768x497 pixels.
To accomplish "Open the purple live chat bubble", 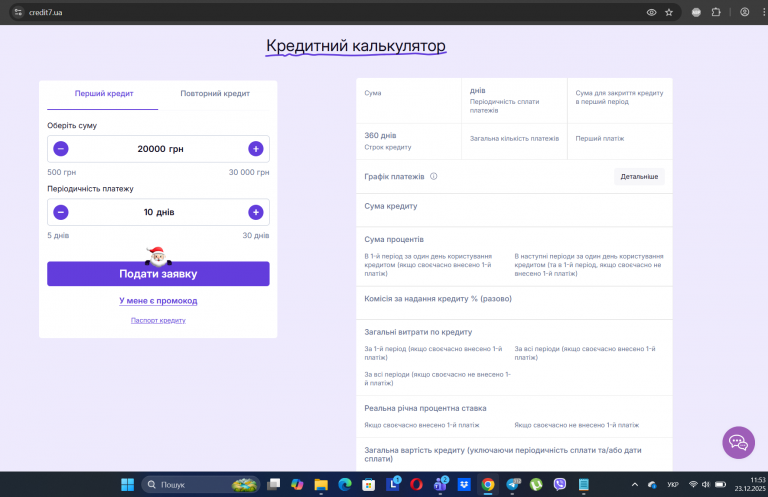I will pos(738,443).
